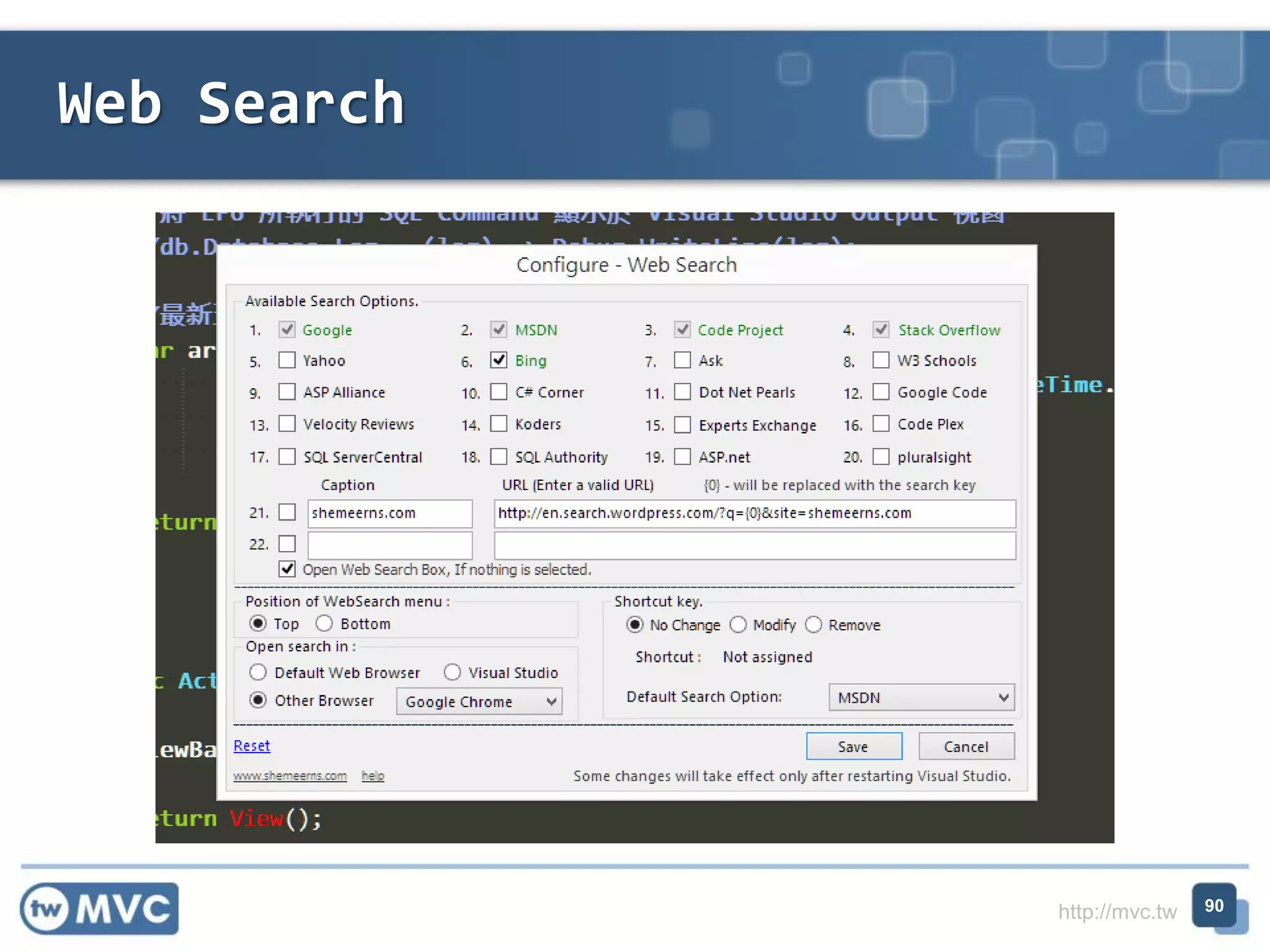Open the www.shemeerns.com link
1270x952 pixels.
pos(290,776)
